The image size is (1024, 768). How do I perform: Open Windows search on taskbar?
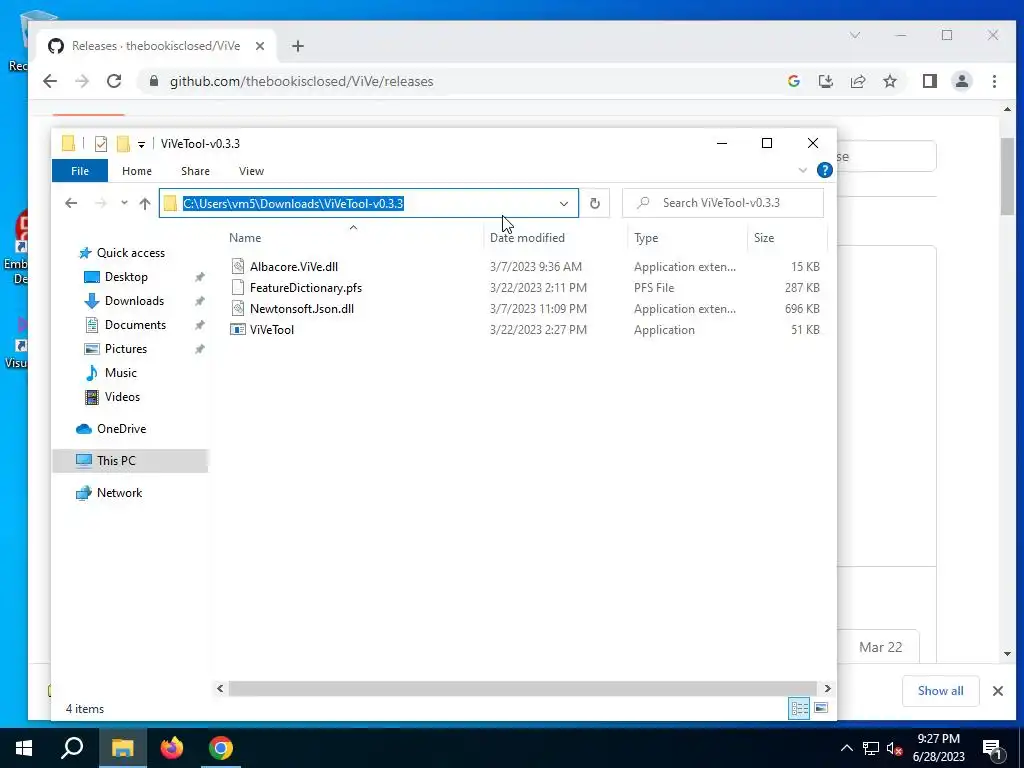pyautogui.click(x=72, y=748)
